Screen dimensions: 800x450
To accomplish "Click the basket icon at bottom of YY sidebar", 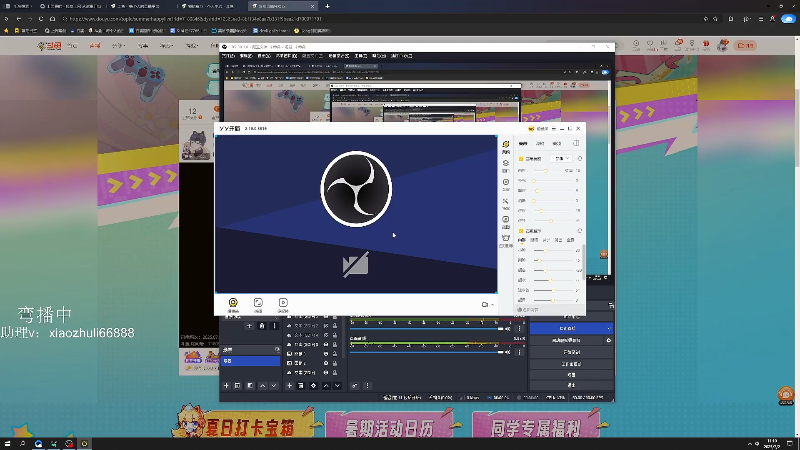I will [x=506, y=238].
